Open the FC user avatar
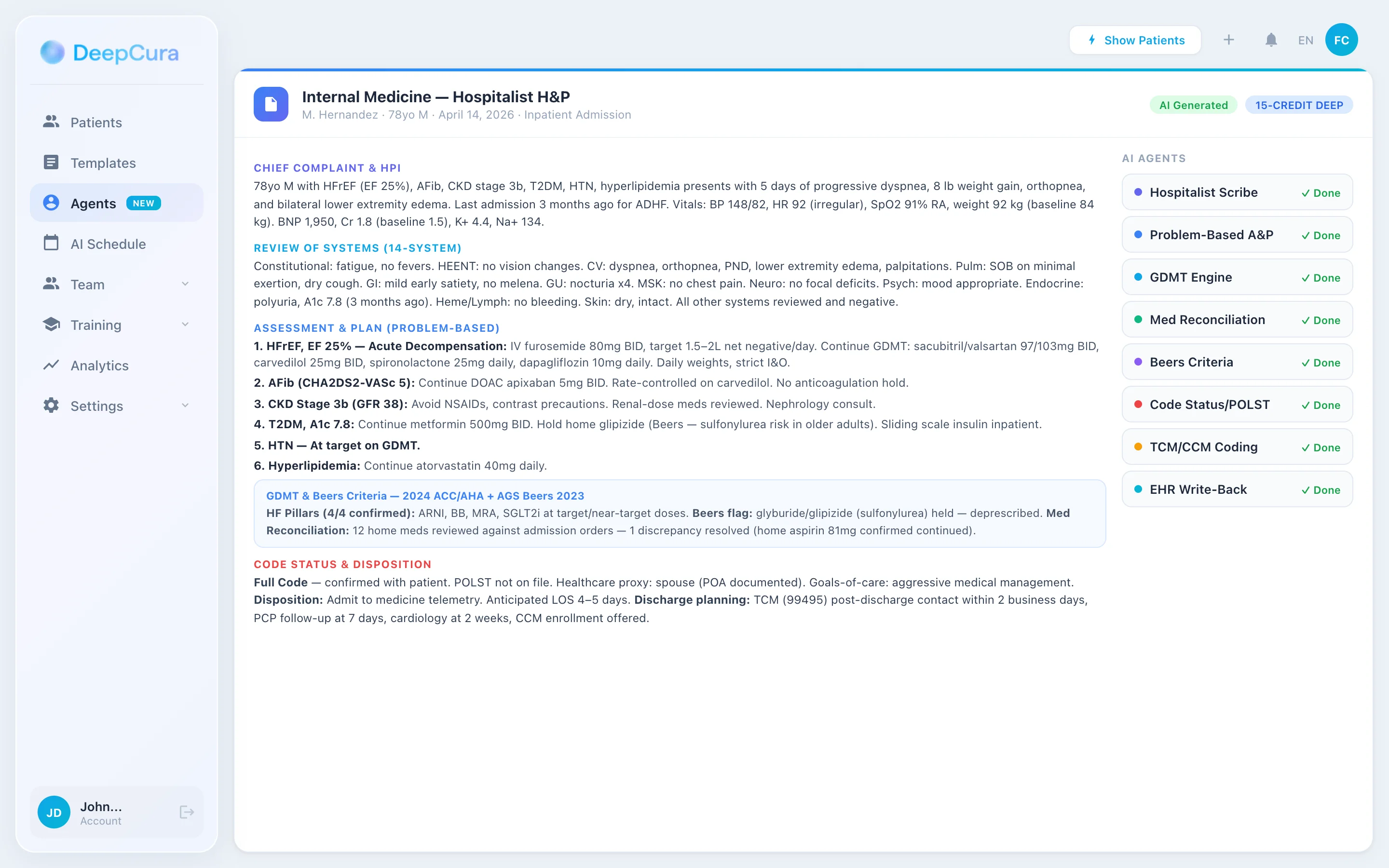The width and height of the screenshot is (1389, 868). click(1341, 40)
